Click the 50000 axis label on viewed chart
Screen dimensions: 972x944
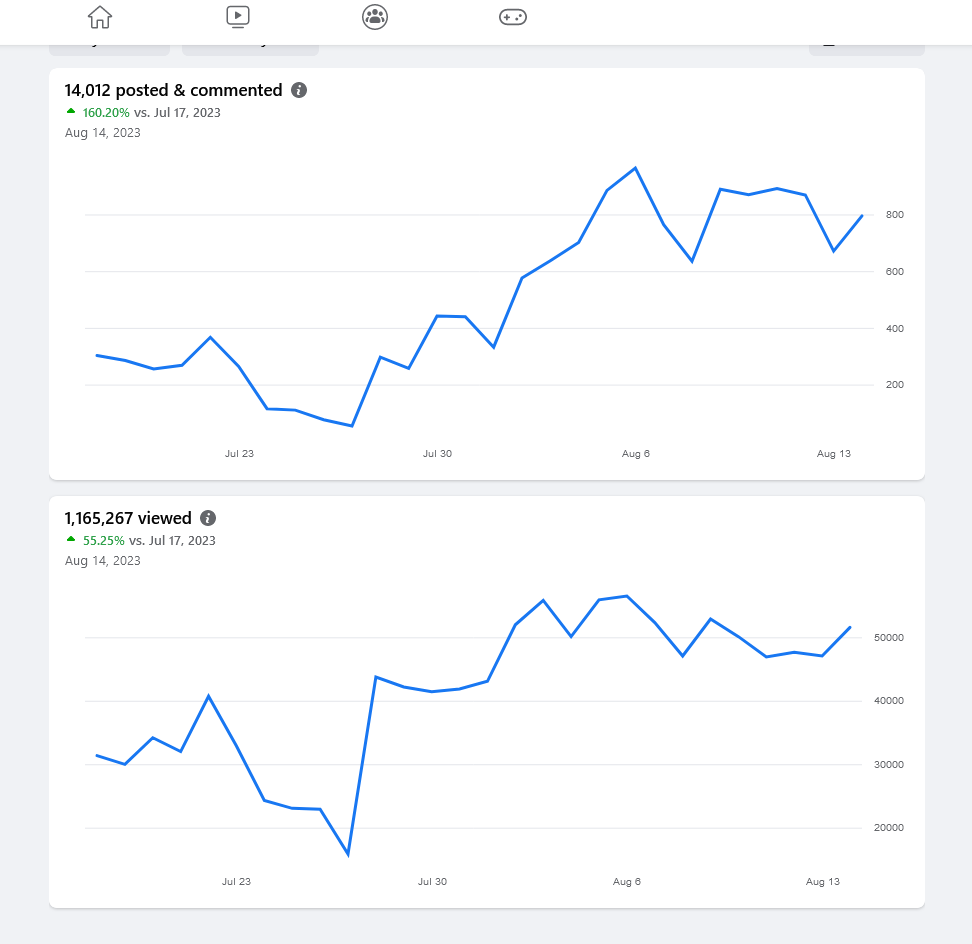pos(889,637)
